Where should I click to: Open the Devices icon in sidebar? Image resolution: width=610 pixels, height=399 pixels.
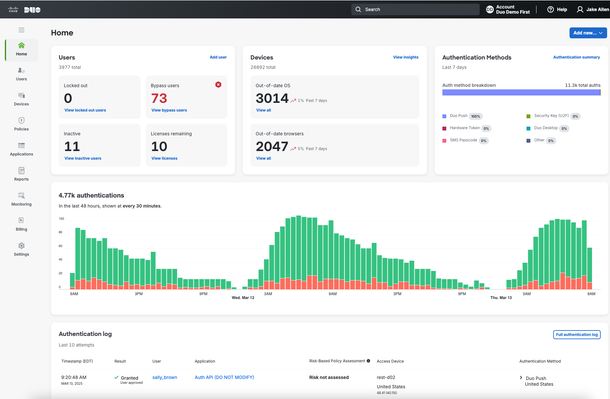coord(21,96)
